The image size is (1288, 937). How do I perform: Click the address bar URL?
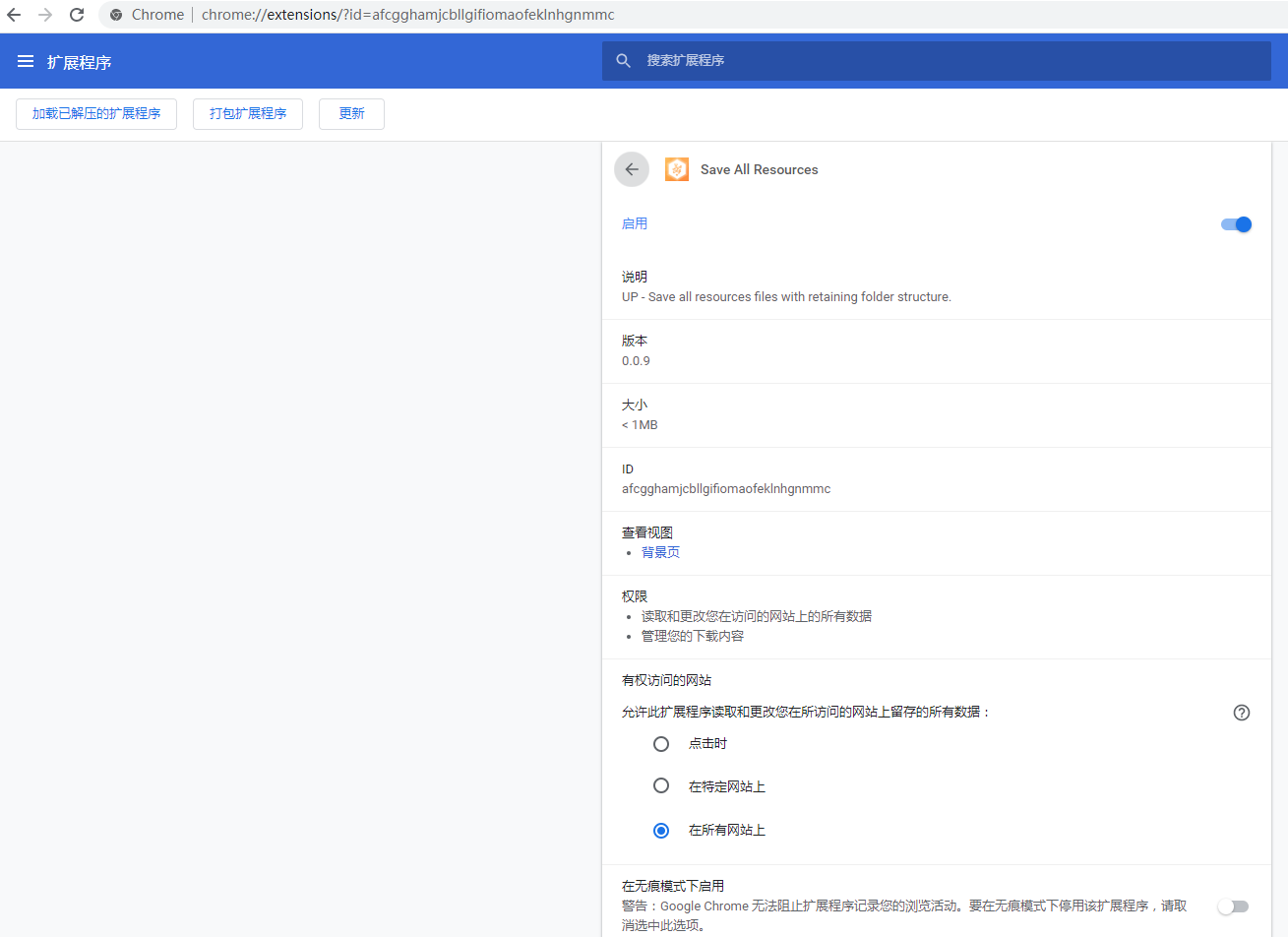tap(407, 15)
